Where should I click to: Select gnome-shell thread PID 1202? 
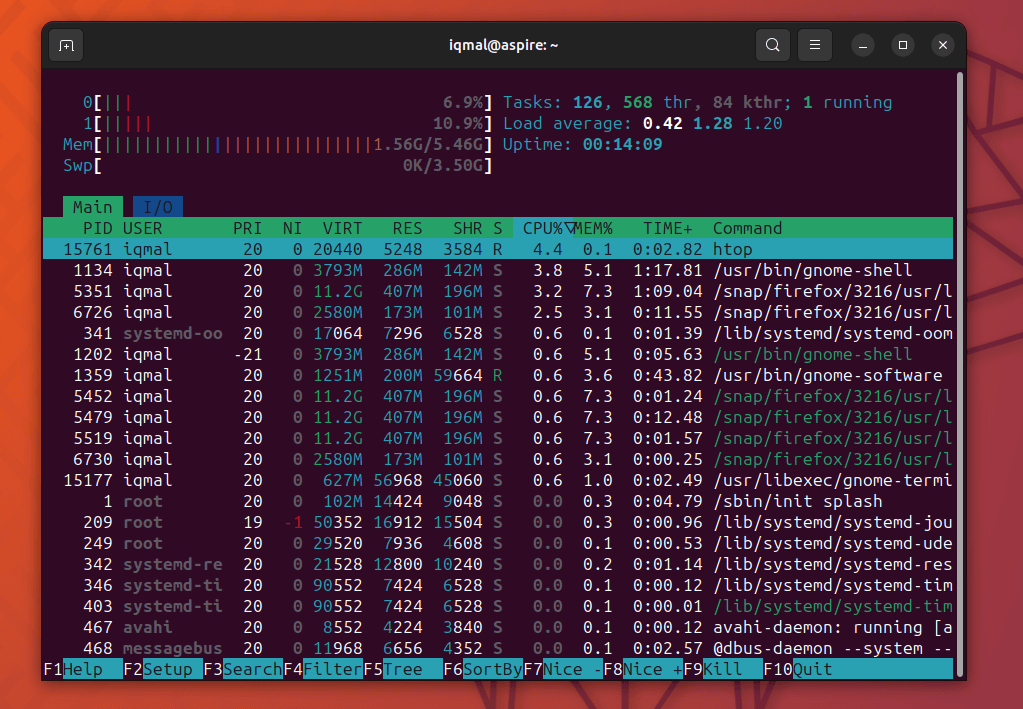498,354
